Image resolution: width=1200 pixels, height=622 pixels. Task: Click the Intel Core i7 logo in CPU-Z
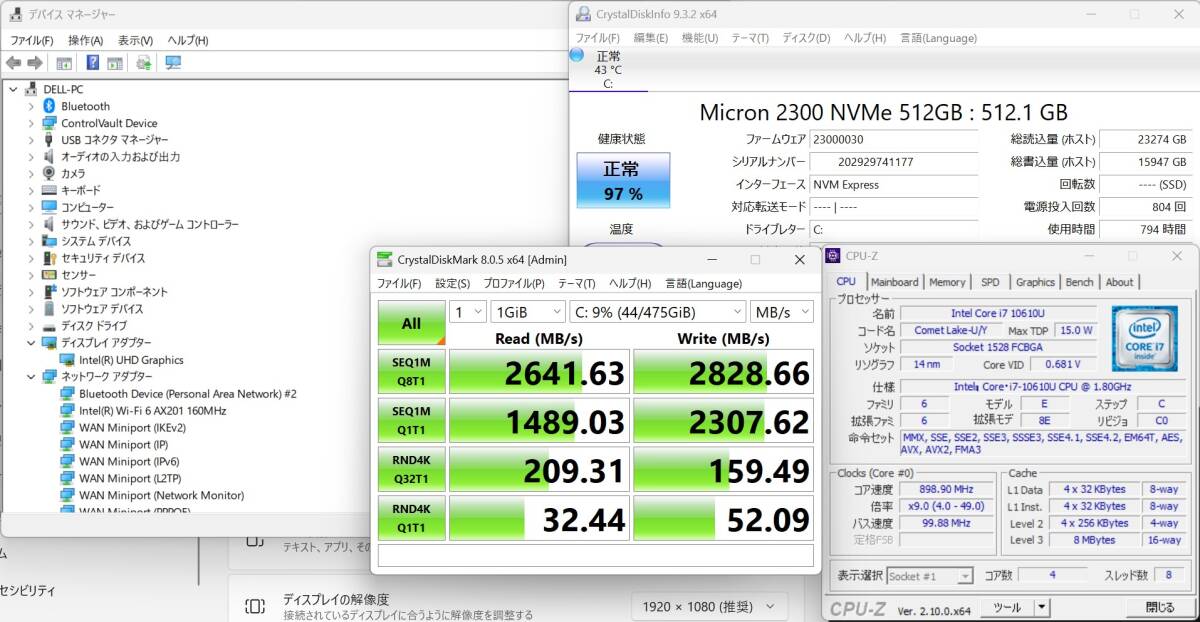coord(1144,338)
